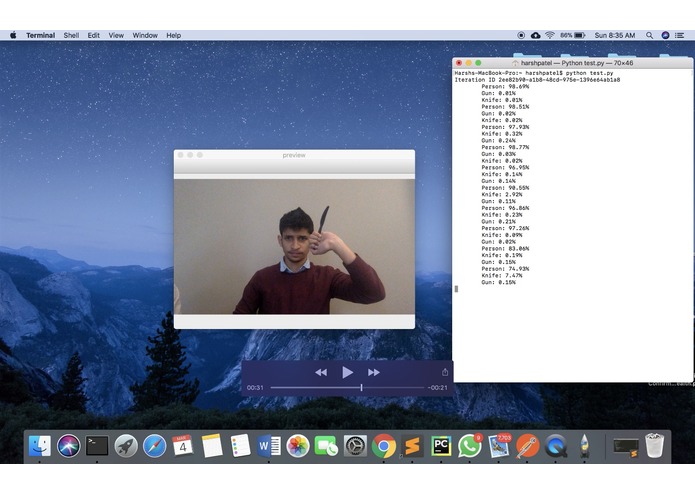Click the Iteration ID line in Terminal
The height and width of the screenshot is (494, 695).
click(x=537, y=80)
